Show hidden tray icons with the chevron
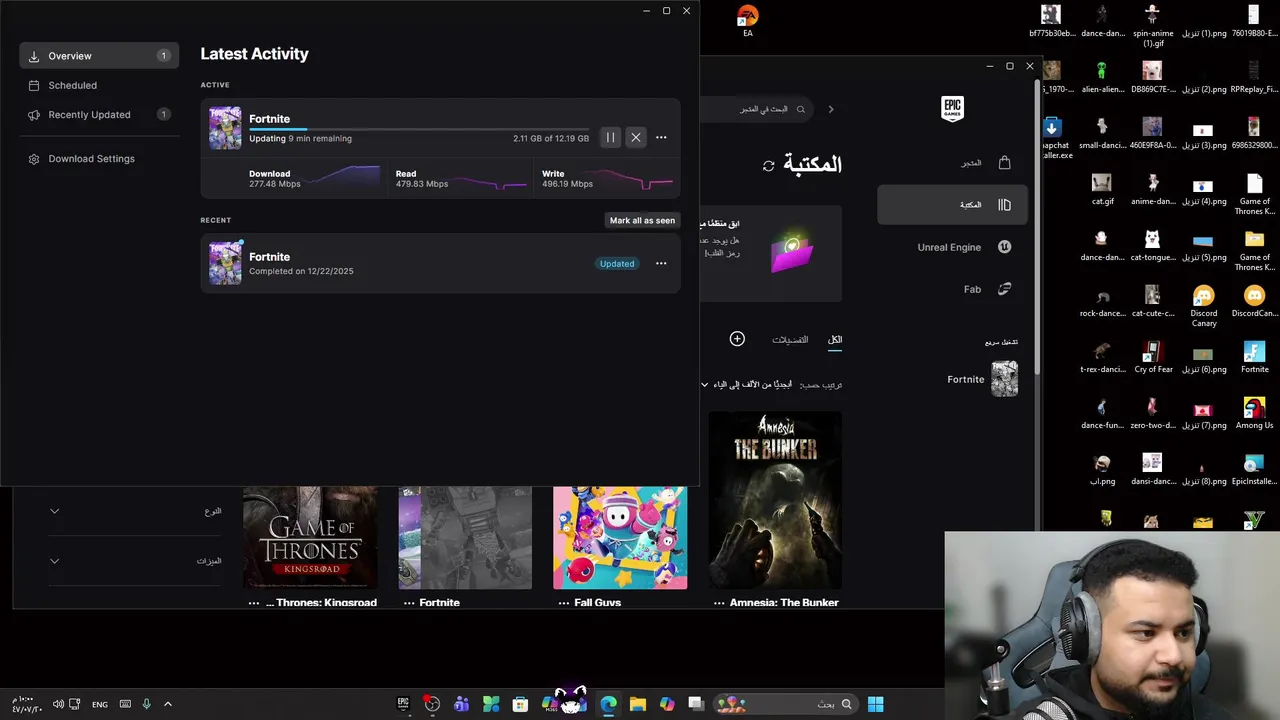The width and height of the screenshot is (1280, 720). (x=167, y=704)
